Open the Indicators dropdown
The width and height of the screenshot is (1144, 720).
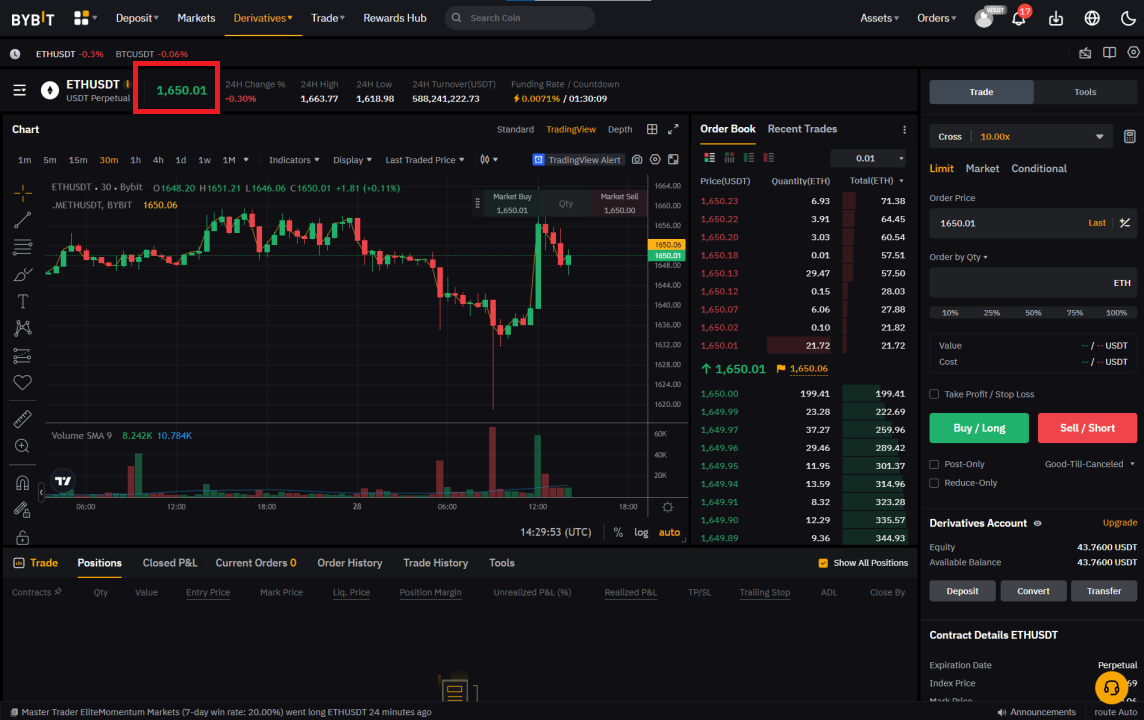294,160
